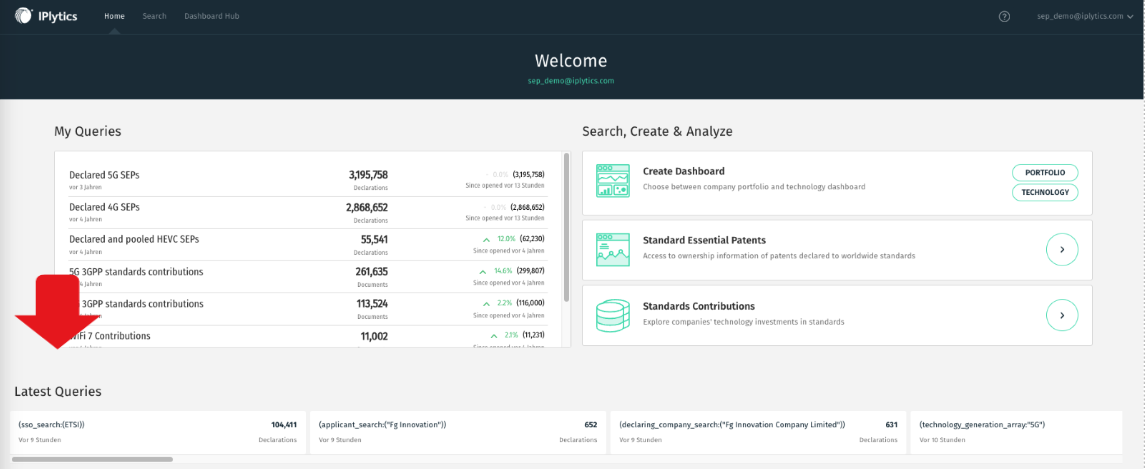The height and width of the screenshot is (469, 1145).
Task: Click the My Queries vertical scrollbar
Action: (567, 227)
